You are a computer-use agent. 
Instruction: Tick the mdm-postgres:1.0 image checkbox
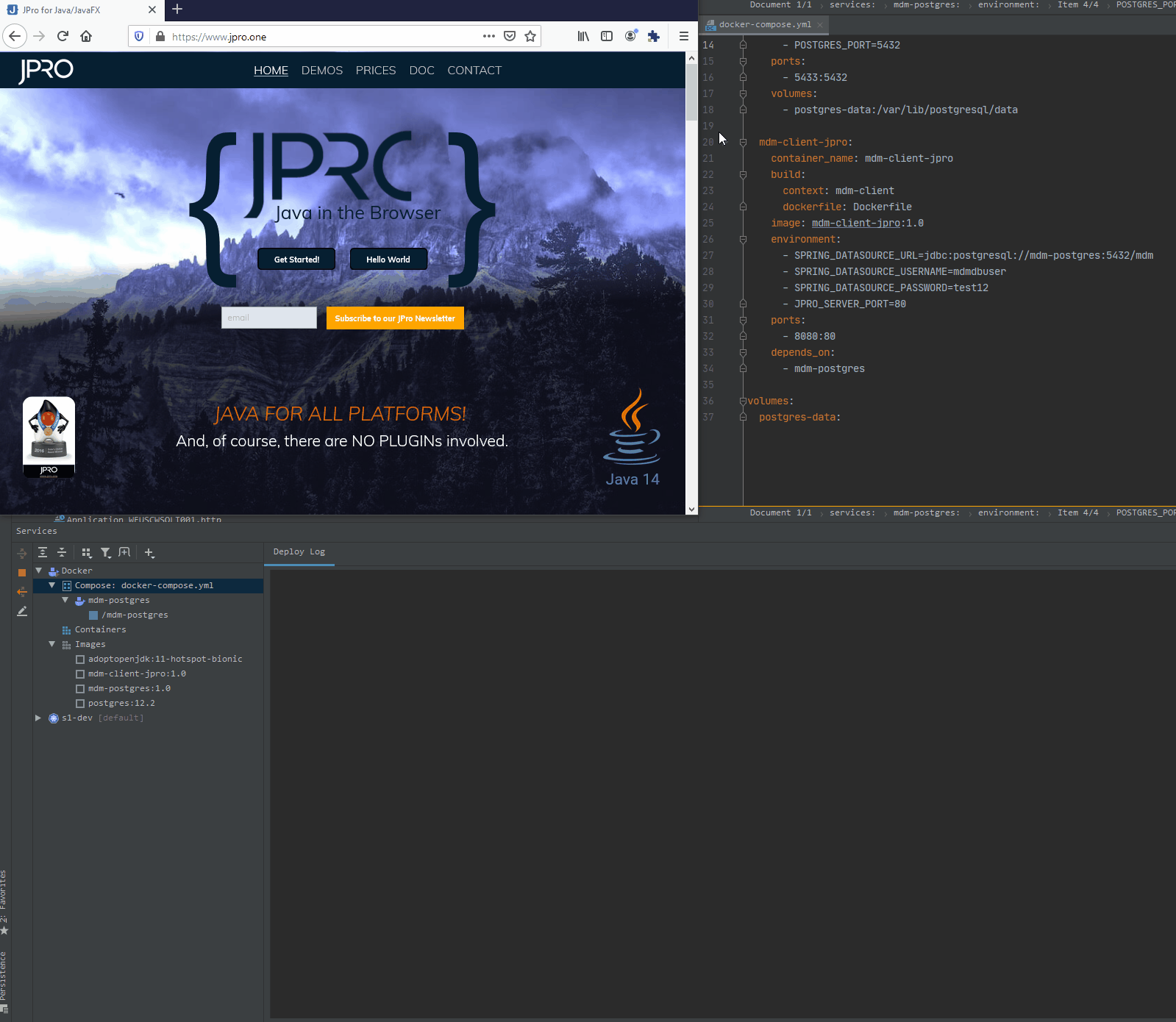[x=80, y=689]
